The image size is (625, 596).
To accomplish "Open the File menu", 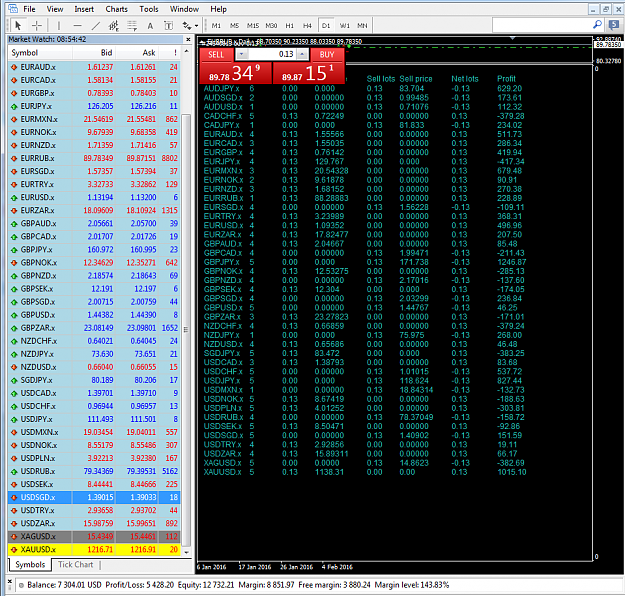I will tap(29, 9).
